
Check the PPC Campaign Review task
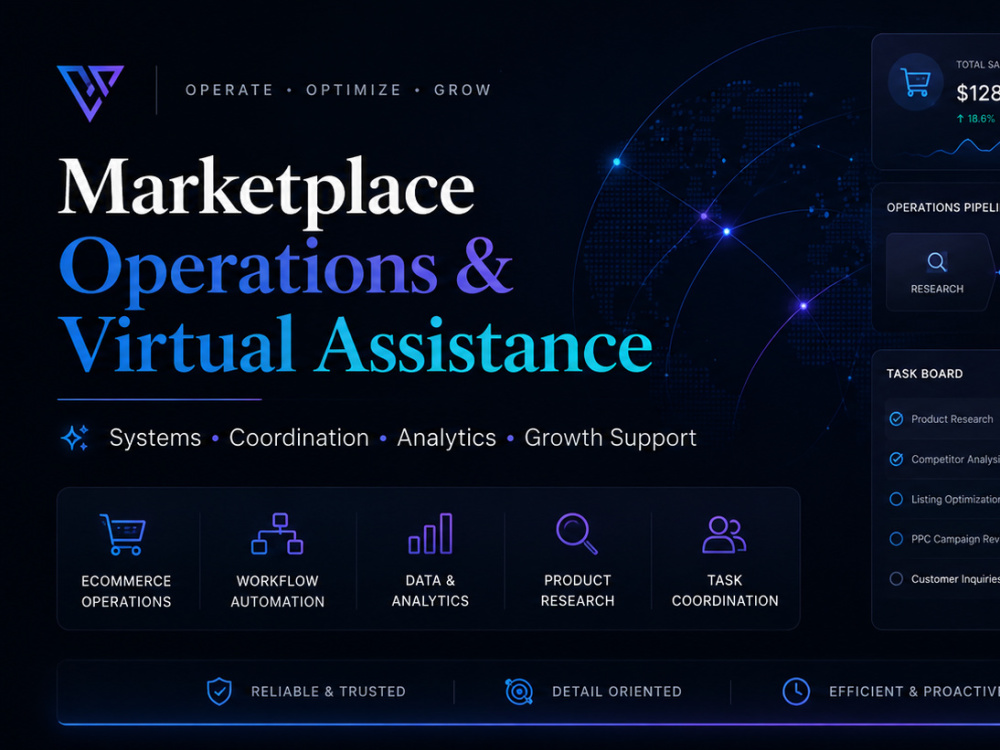tap(896, 539)
